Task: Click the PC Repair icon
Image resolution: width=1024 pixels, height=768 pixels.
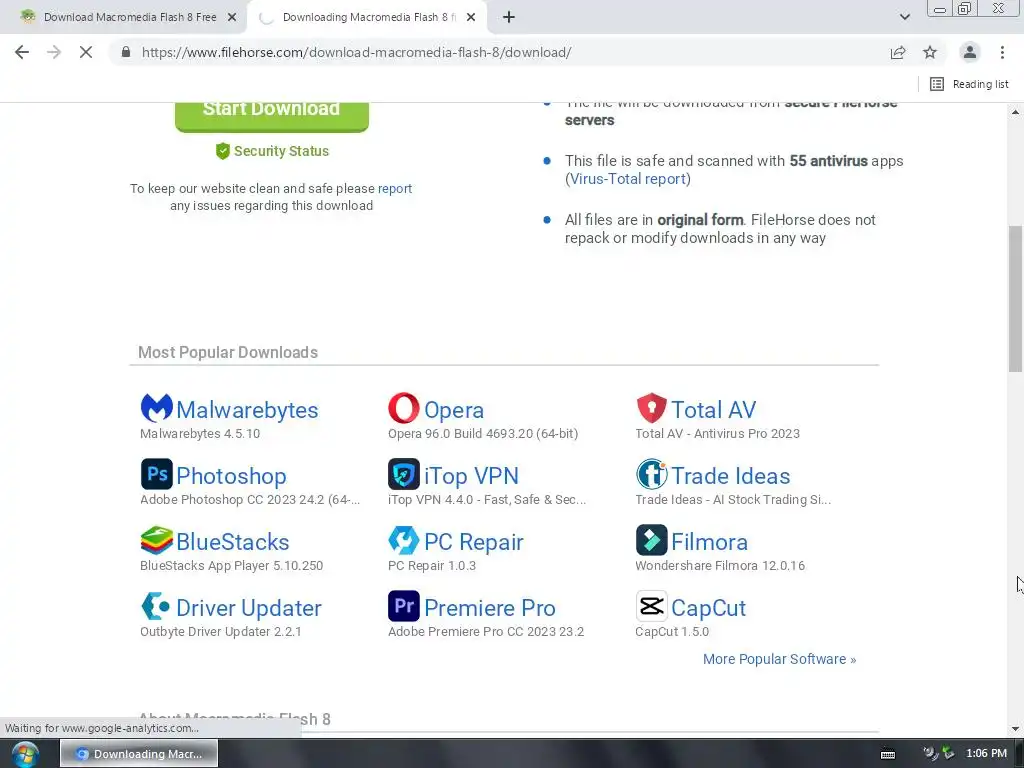Action: point(404,540)
